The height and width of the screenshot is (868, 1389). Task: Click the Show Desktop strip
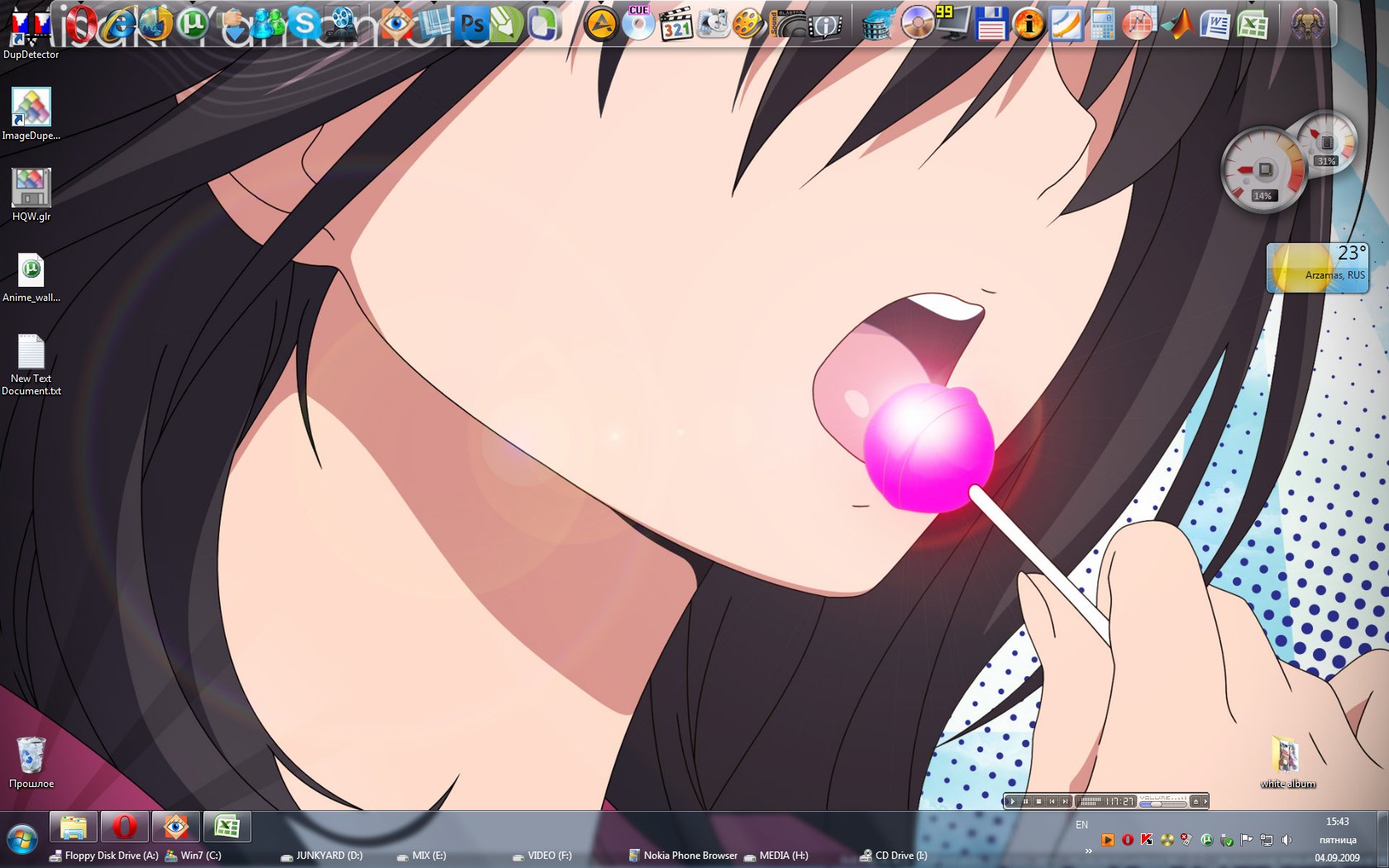[x=1382, y=839]
